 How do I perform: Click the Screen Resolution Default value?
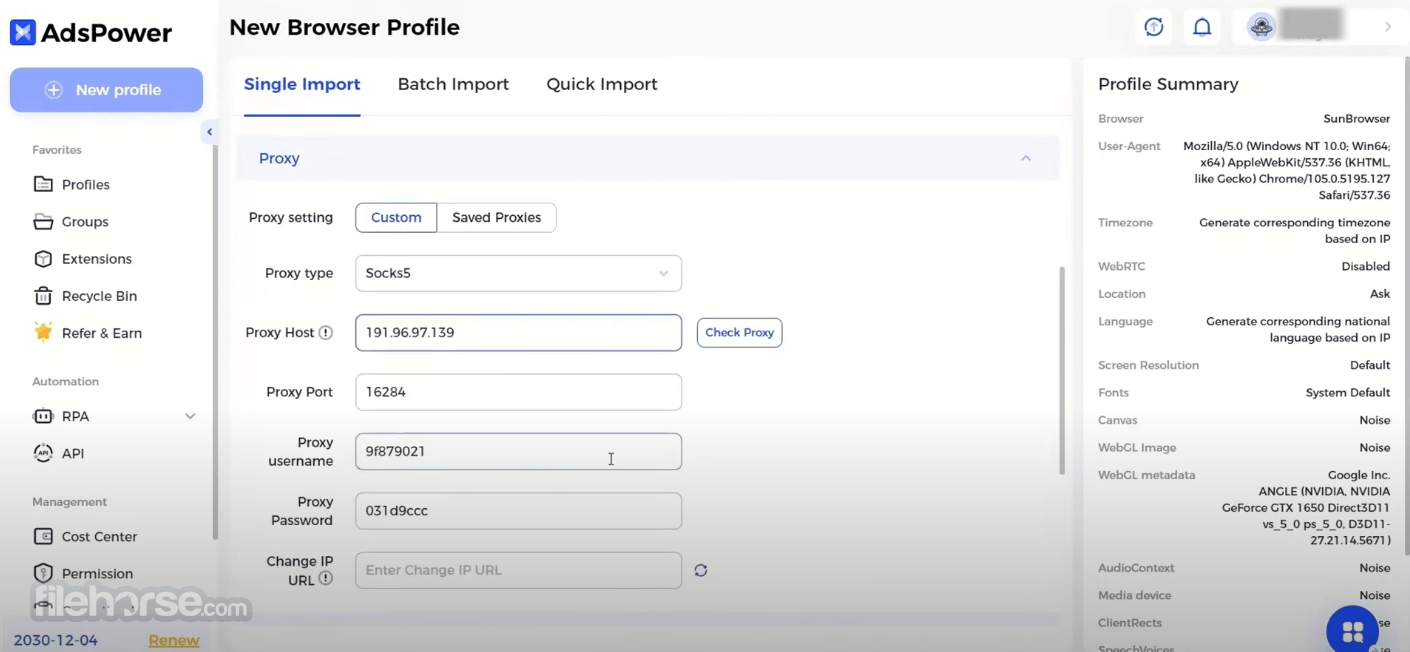(x=1370, y=366)
